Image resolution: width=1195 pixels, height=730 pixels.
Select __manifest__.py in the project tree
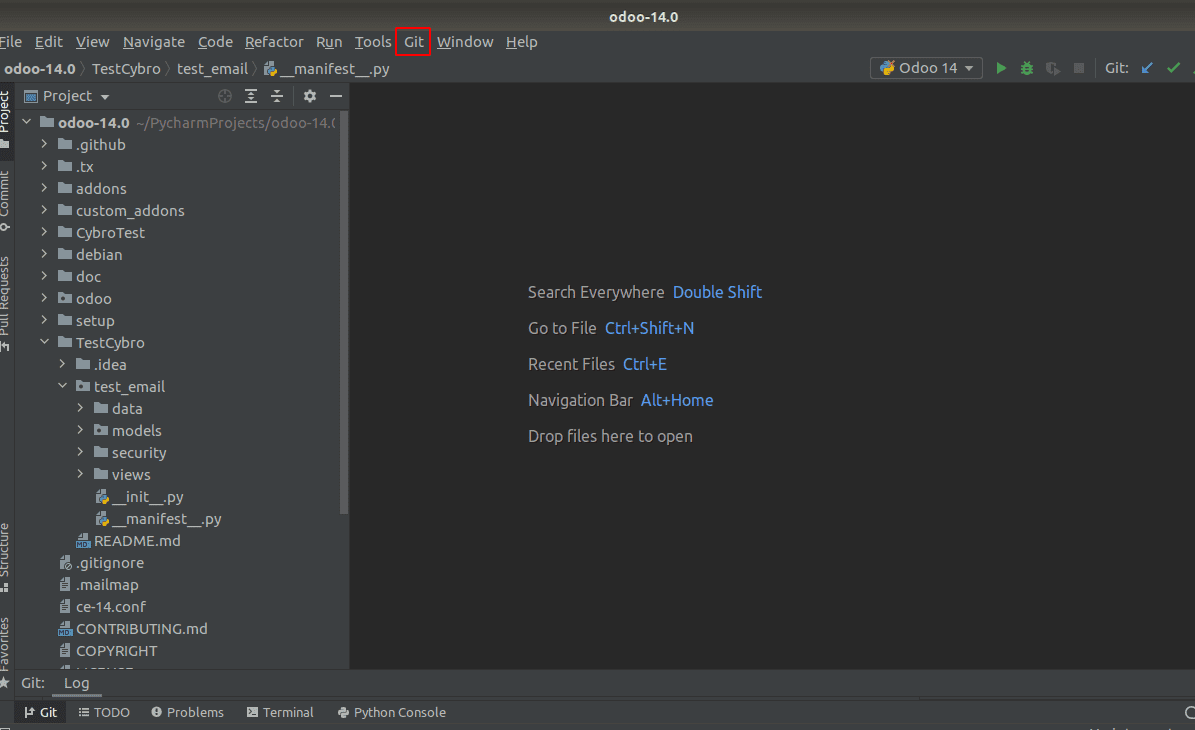(x=168, y=518)
